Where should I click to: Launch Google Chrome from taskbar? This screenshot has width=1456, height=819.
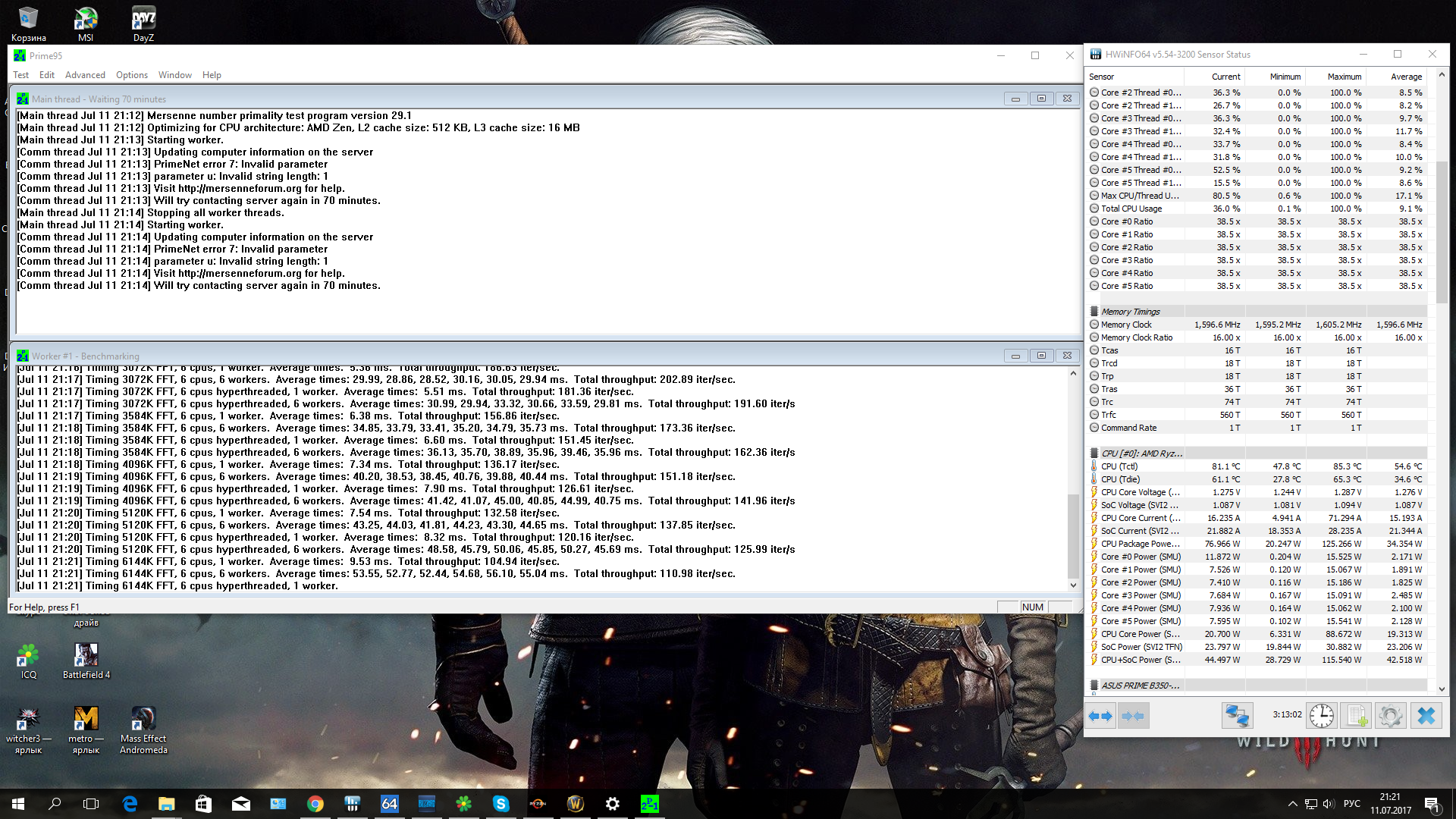(315, 804)
